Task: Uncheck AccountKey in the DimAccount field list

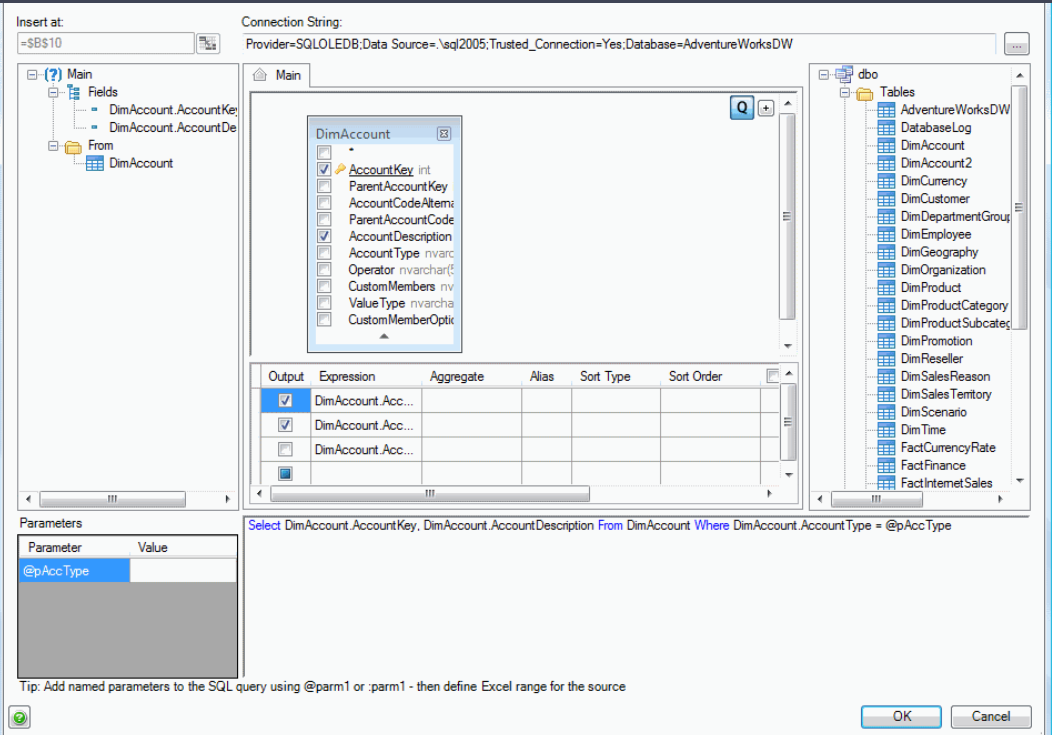Action: (324, 168)
